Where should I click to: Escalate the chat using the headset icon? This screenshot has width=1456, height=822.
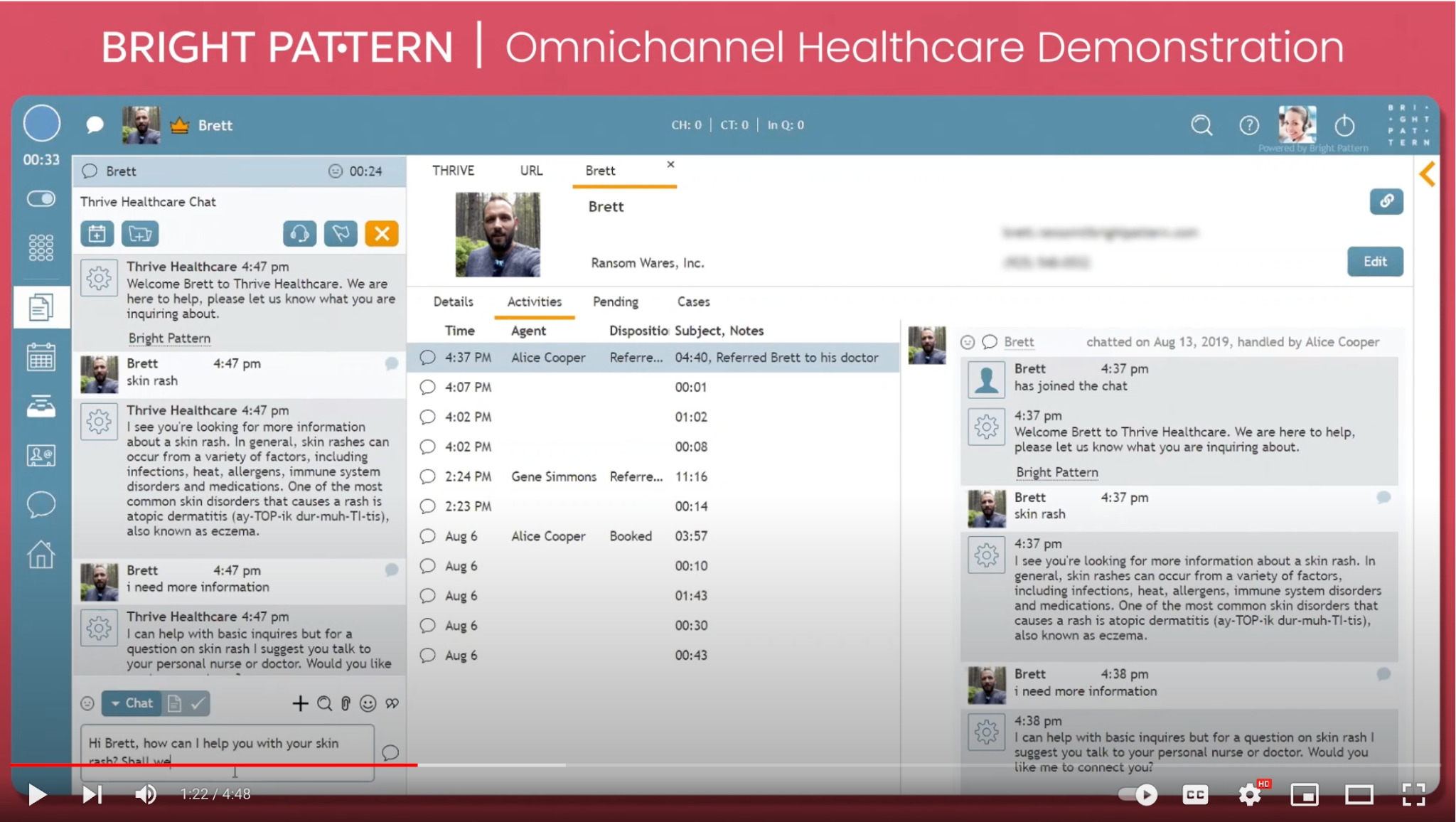tap(299, 233)
